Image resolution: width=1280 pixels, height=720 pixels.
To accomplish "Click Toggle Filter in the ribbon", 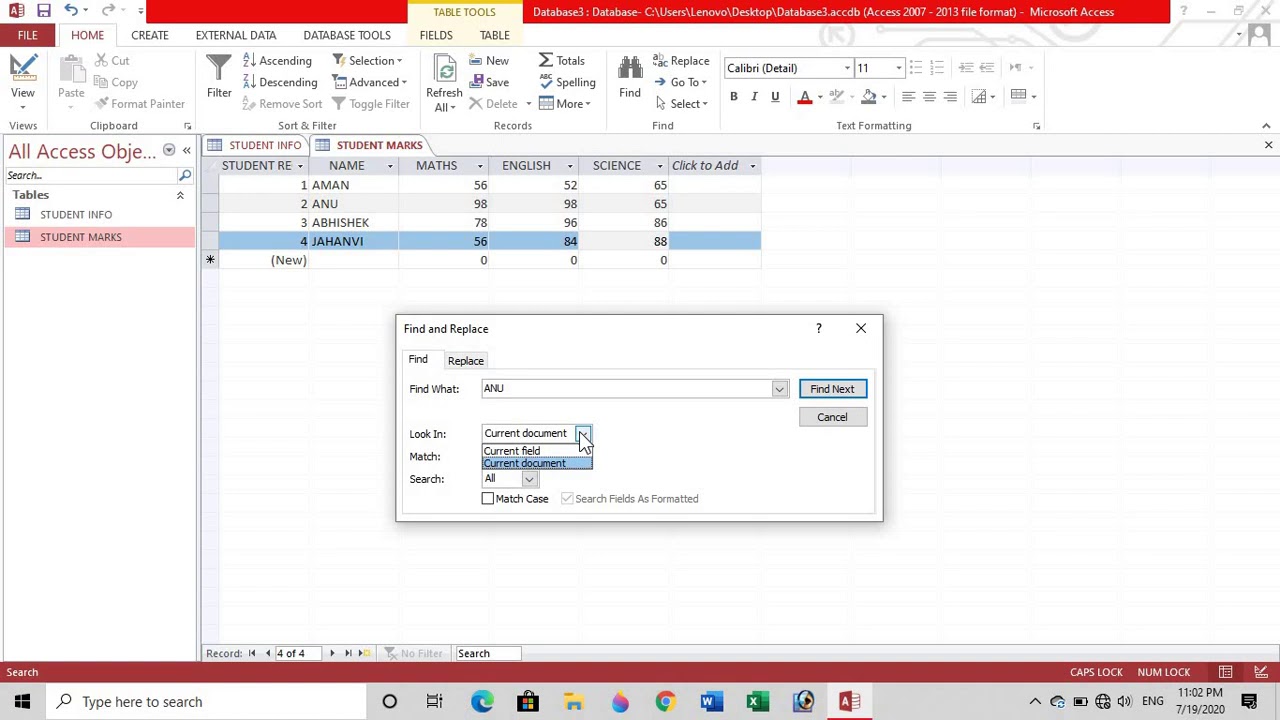I will click(x=370, y=103).
